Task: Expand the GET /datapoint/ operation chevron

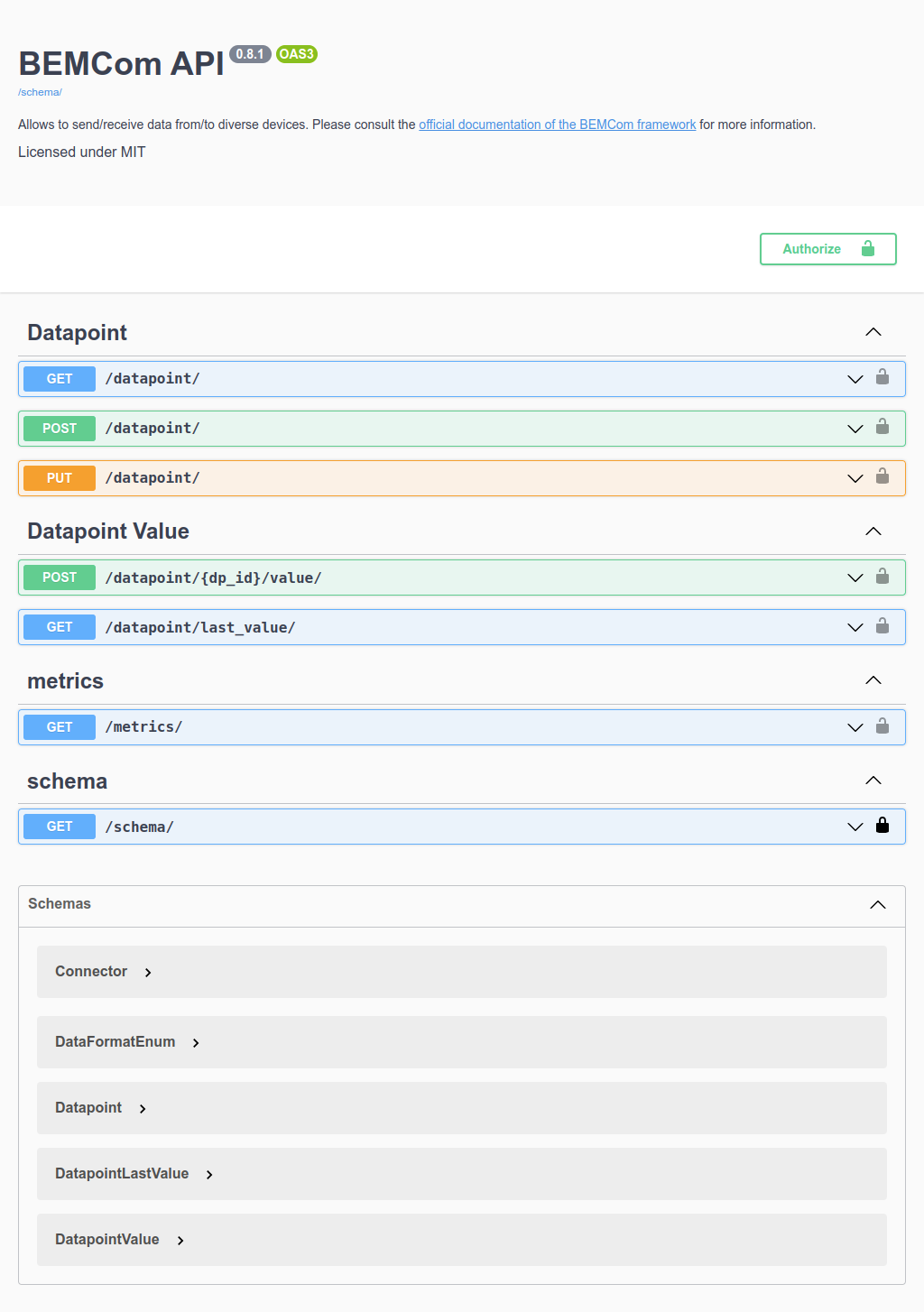Action: coord(855,379)
